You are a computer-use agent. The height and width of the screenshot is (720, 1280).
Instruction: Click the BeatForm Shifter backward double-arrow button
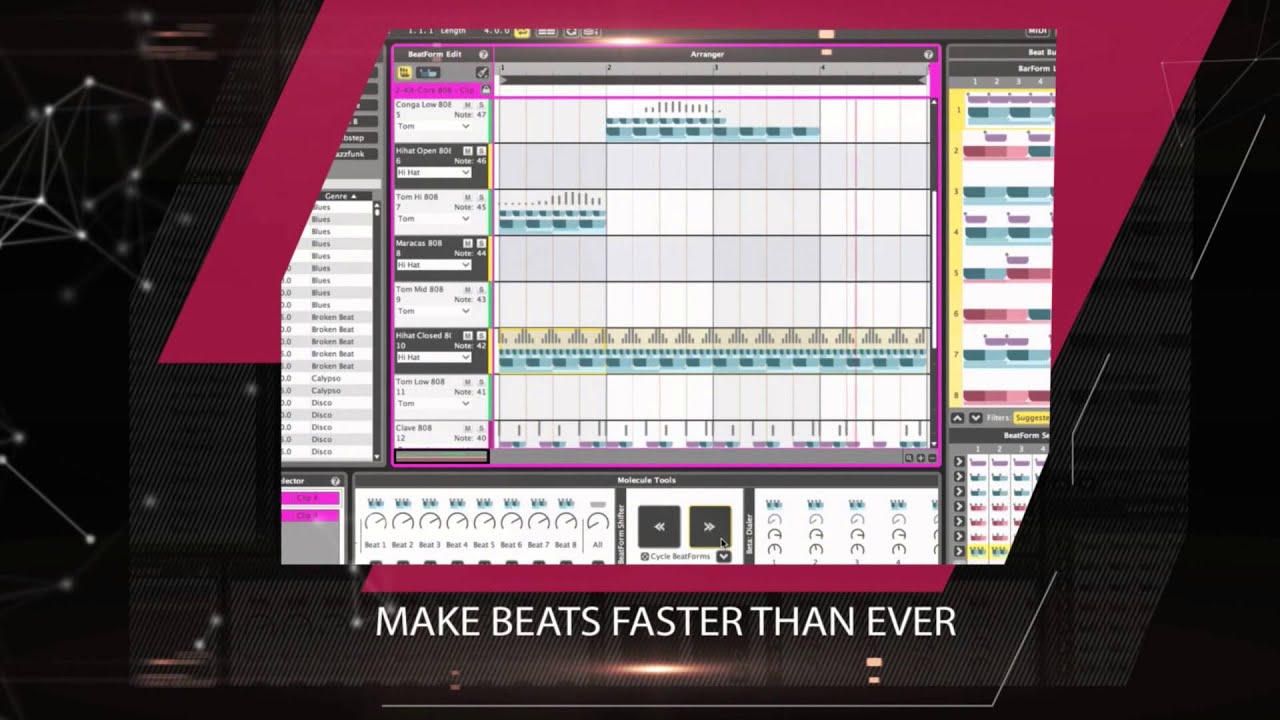(x=659, y=526)
